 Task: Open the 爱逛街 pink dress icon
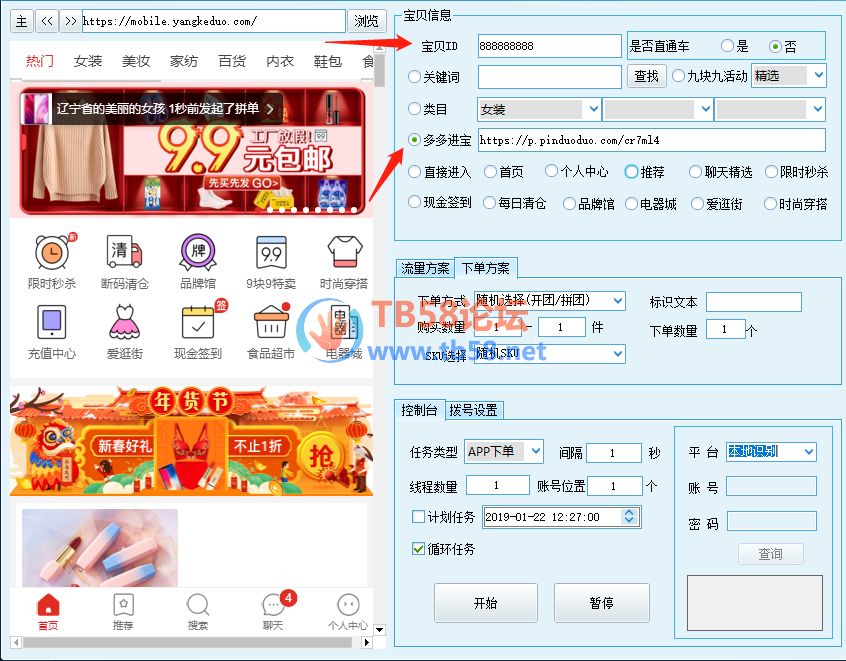coord(125,322)
